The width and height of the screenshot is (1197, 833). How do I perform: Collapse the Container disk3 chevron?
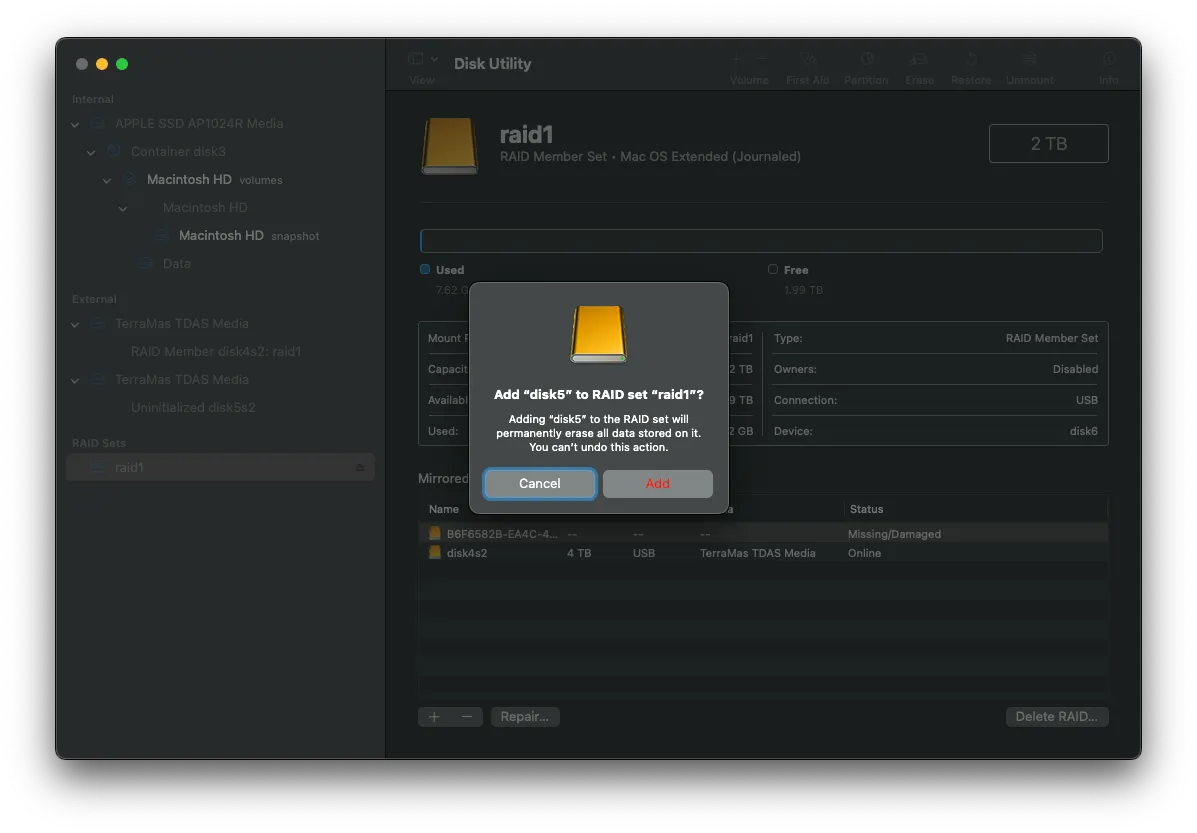91,152
